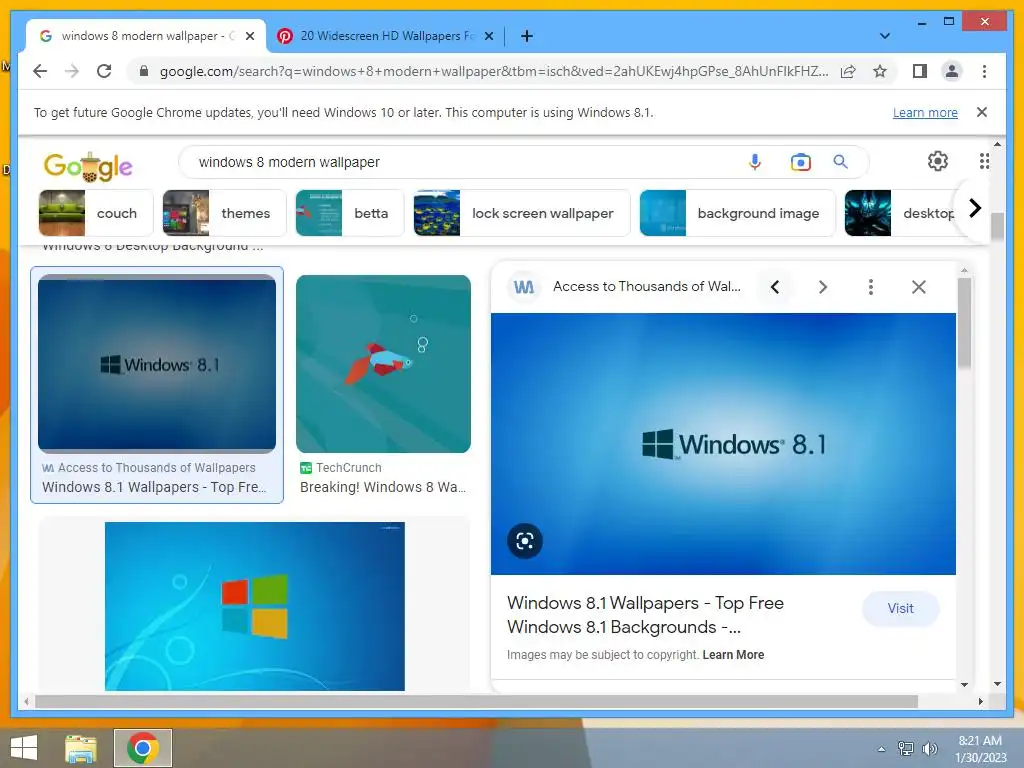Filter by lock screen wallpaper chip
This screenshot has height=768, width=1024.
coord(522,213)
